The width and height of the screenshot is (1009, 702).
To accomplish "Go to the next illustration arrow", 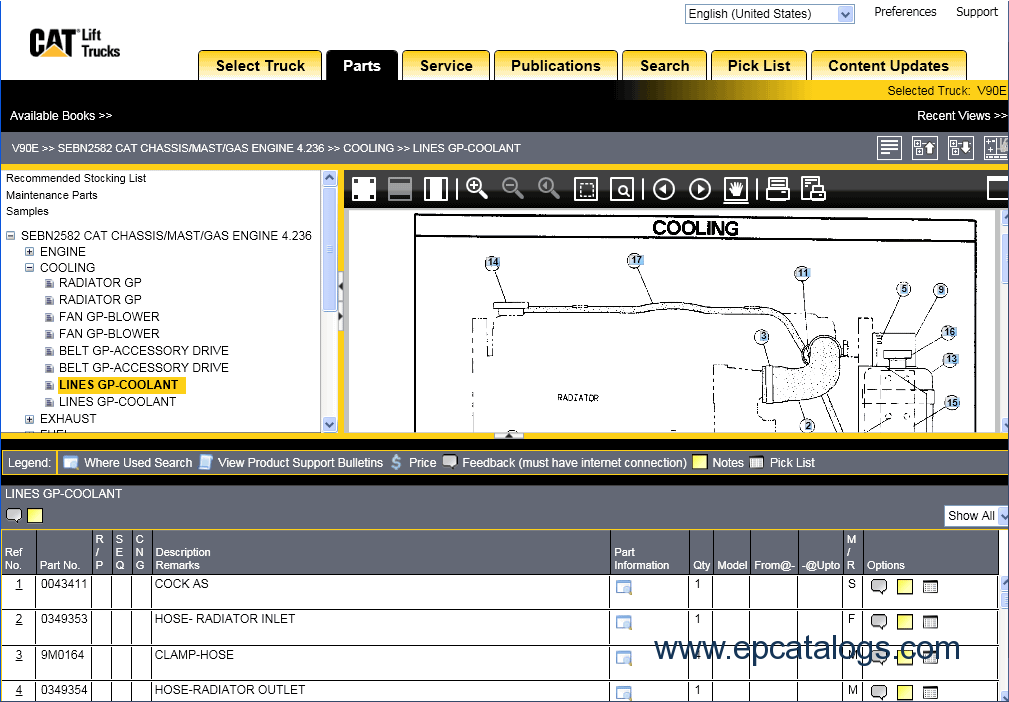I will (x=700, y=189).
